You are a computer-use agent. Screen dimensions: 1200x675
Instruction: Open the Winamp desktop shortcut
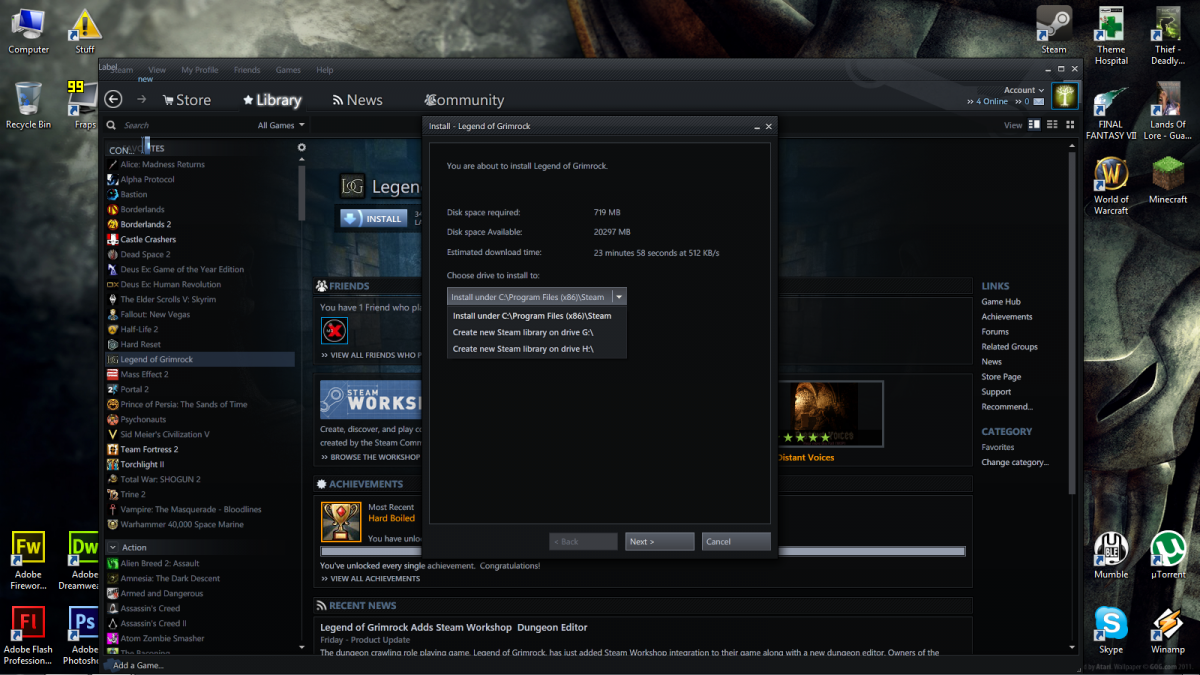(x=1167, y=631)
